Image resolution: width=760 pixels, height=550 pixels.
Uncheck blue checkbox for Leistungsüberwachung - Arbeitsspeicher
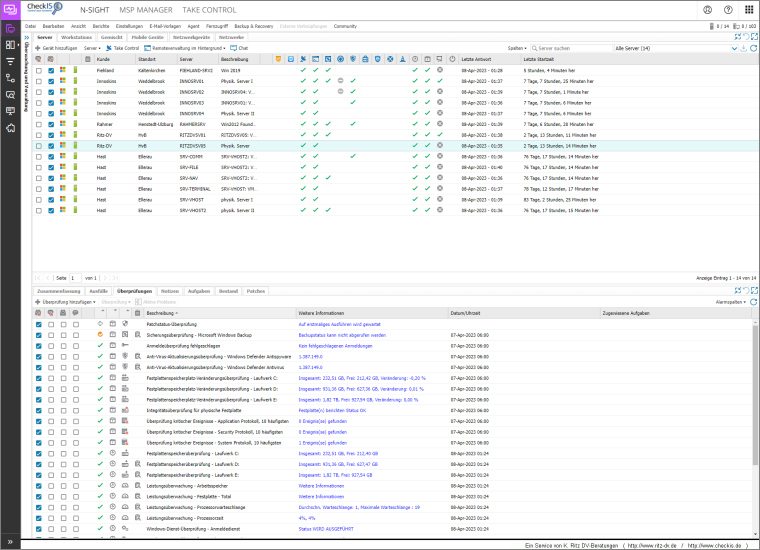click(x=39, y=486)
